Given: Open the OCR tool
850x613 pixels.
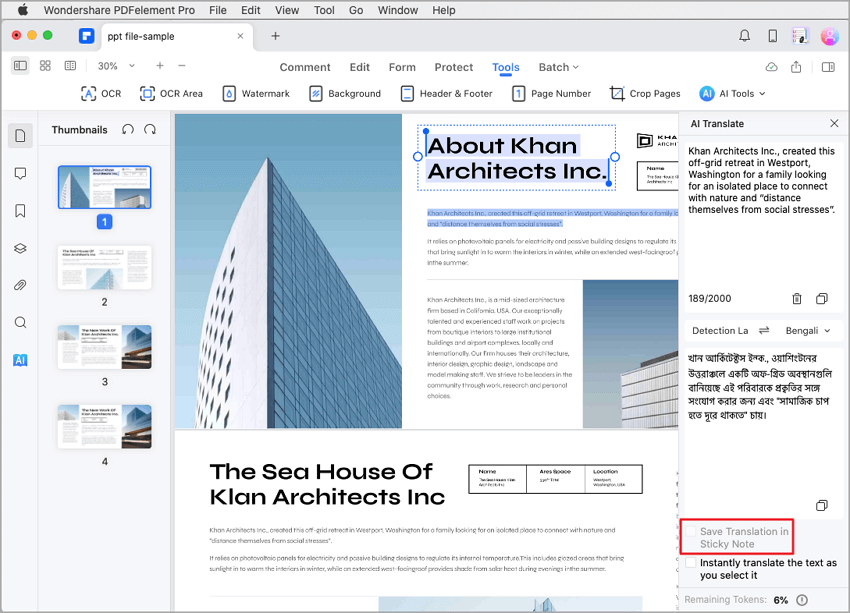Looking at the screenshot, I should (x=101, y=93).
